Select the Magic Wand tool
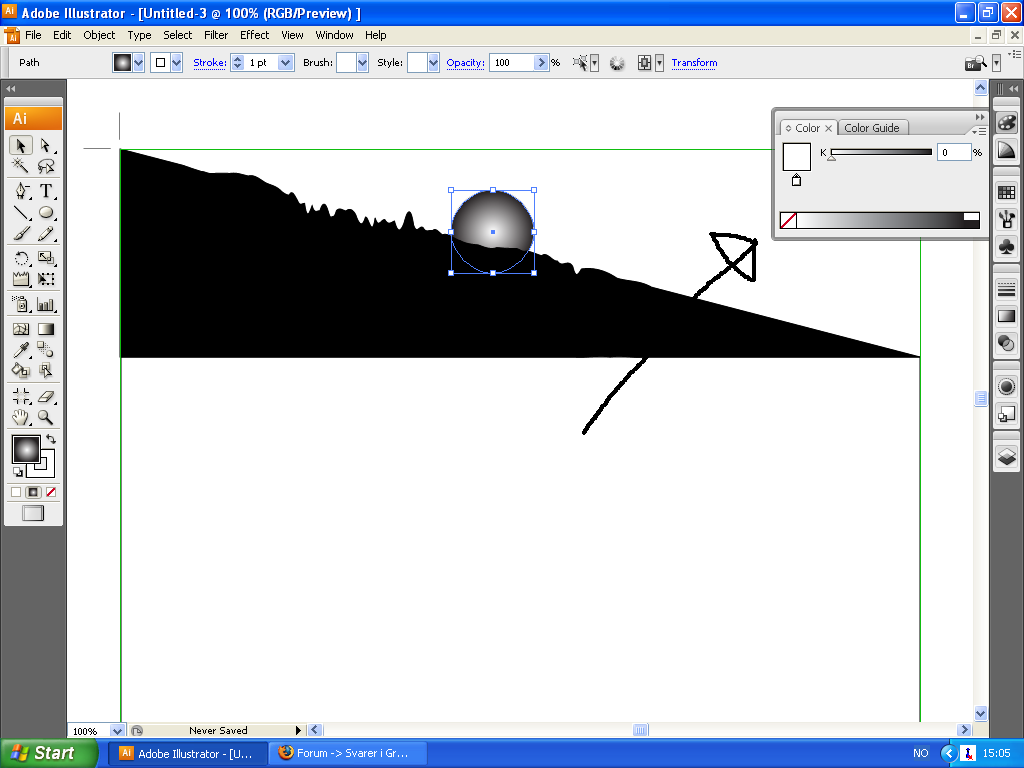 (x=21, y=165)
